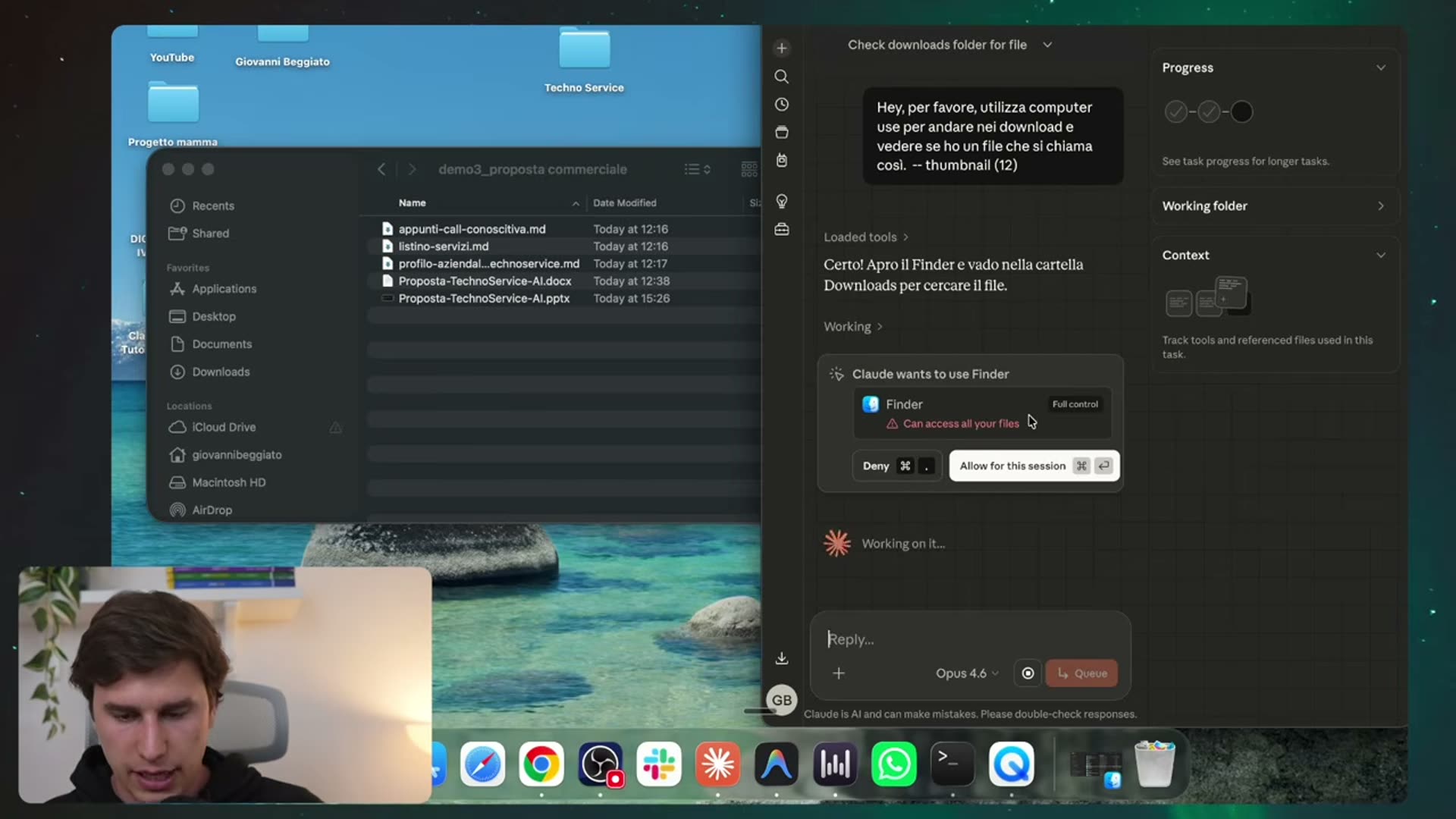1456x819 pixels.
Task: Collapse the Progress panel chevron
Action: pos(1381,67)
